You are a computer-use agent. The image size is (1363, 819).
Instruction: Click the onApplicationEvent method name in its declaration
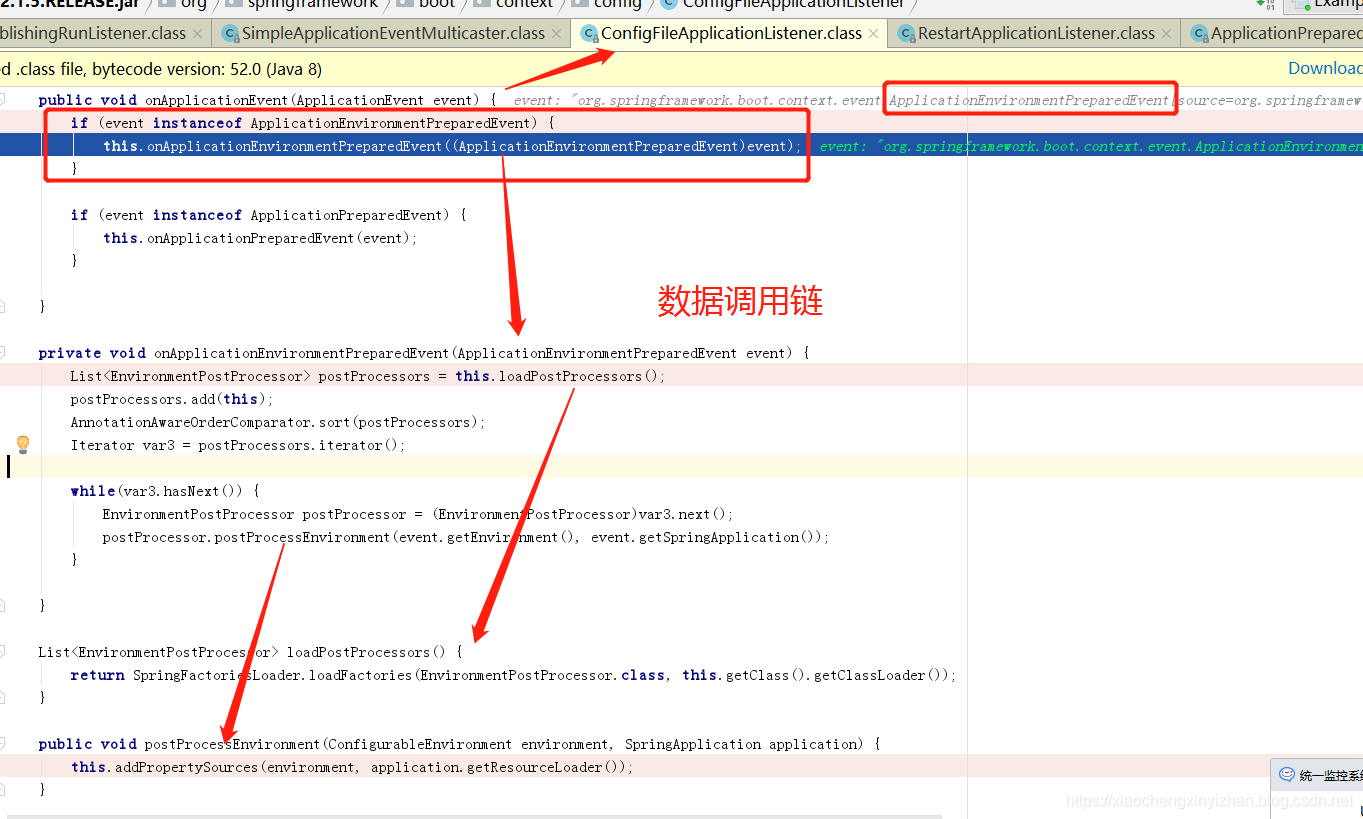[215, 100]
